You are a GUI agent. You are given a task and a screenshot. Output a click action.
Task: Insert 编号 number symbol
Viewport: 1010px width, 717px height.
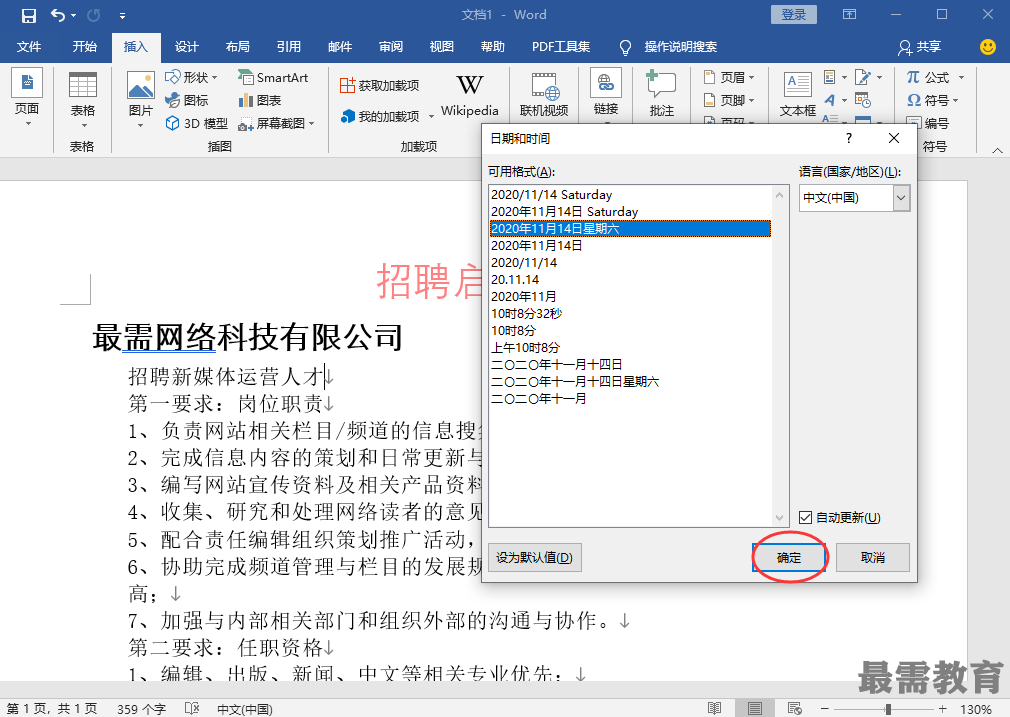[x=928, y=123]
